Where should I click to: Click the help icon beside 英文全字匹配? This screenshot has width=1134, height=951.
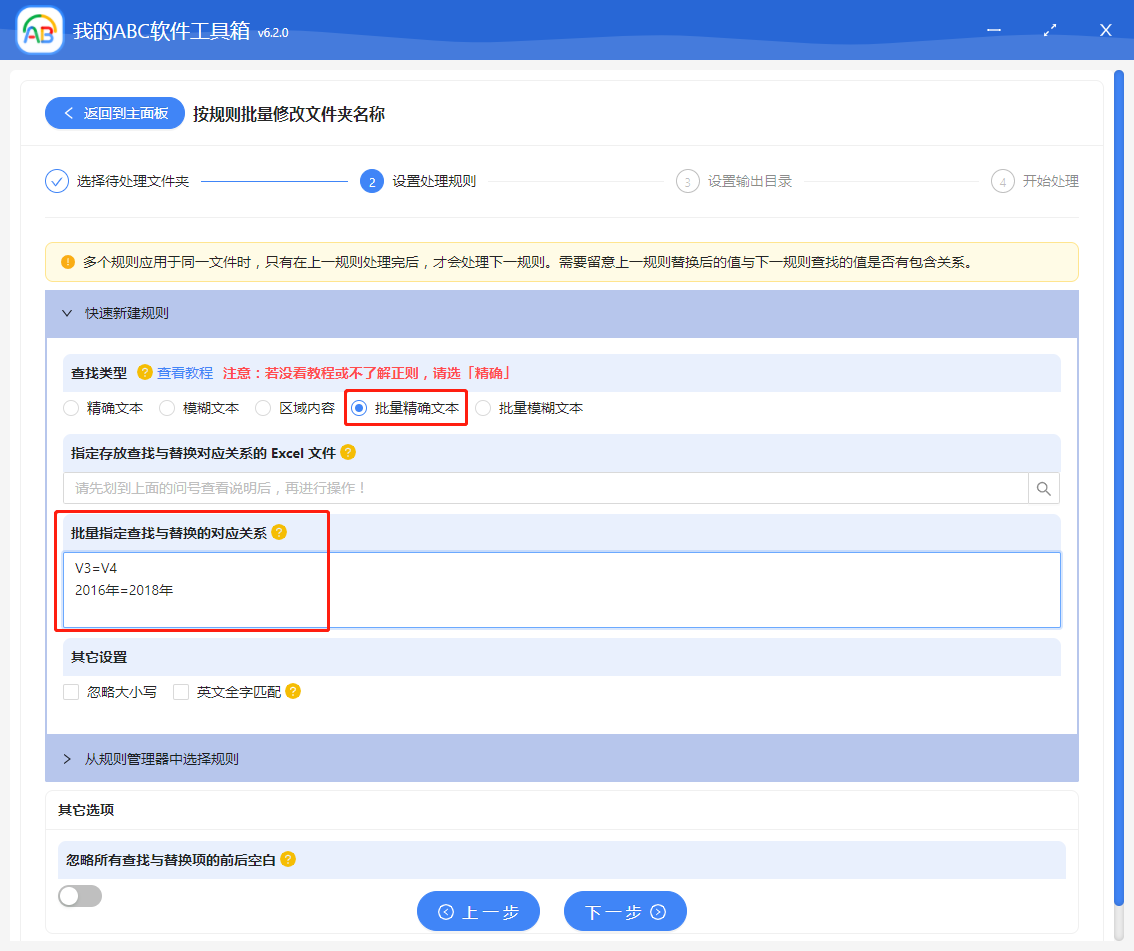[x=292, y=691]
